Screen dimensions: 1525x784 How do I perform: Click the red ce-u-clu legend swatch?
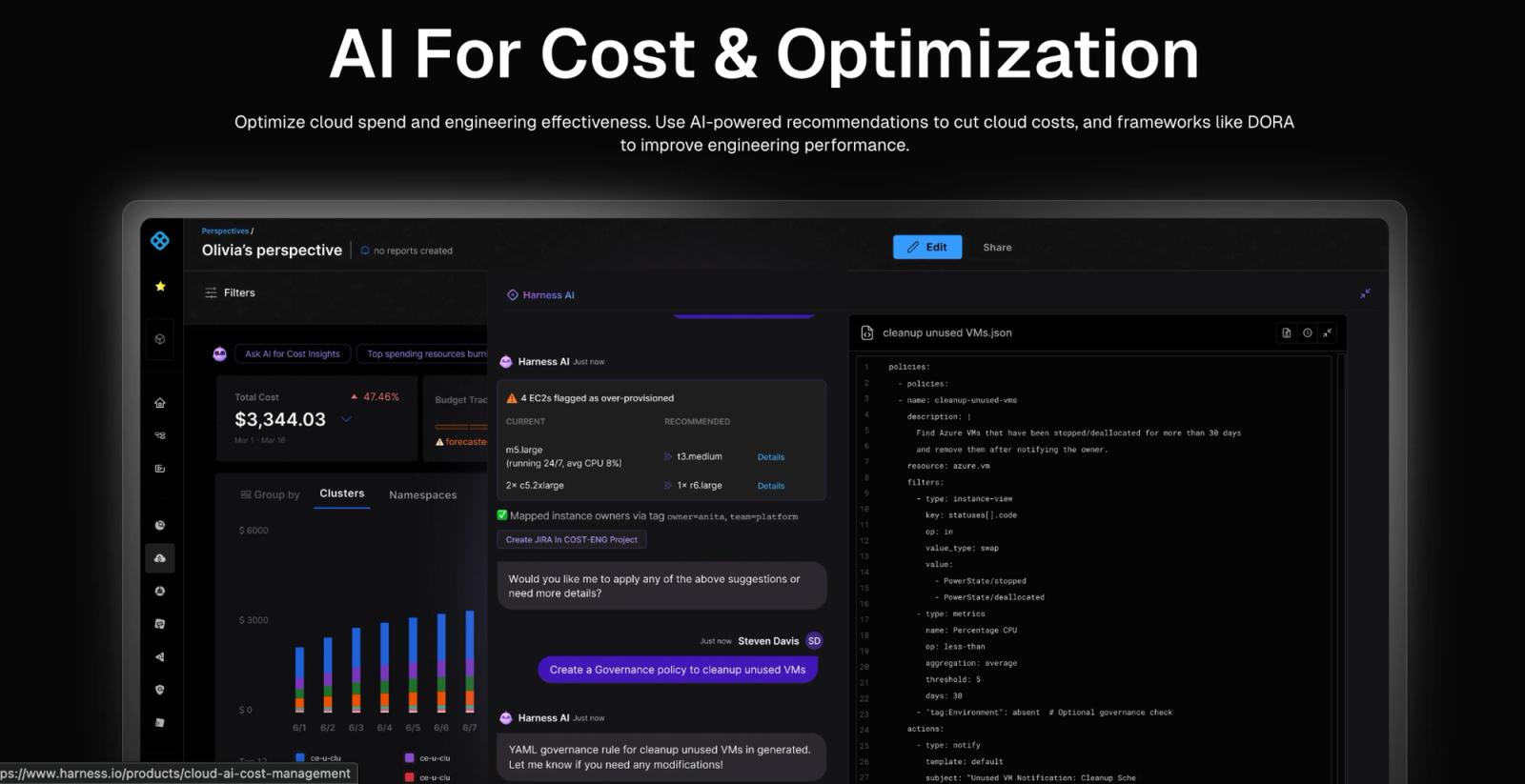409,777
